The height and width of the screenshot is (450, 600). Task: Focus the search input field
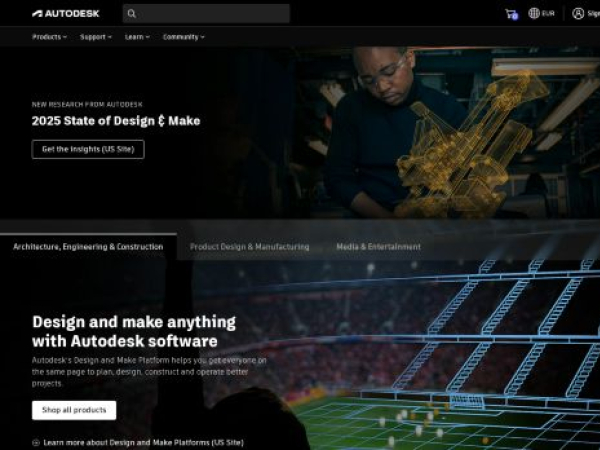pos(206,14)
